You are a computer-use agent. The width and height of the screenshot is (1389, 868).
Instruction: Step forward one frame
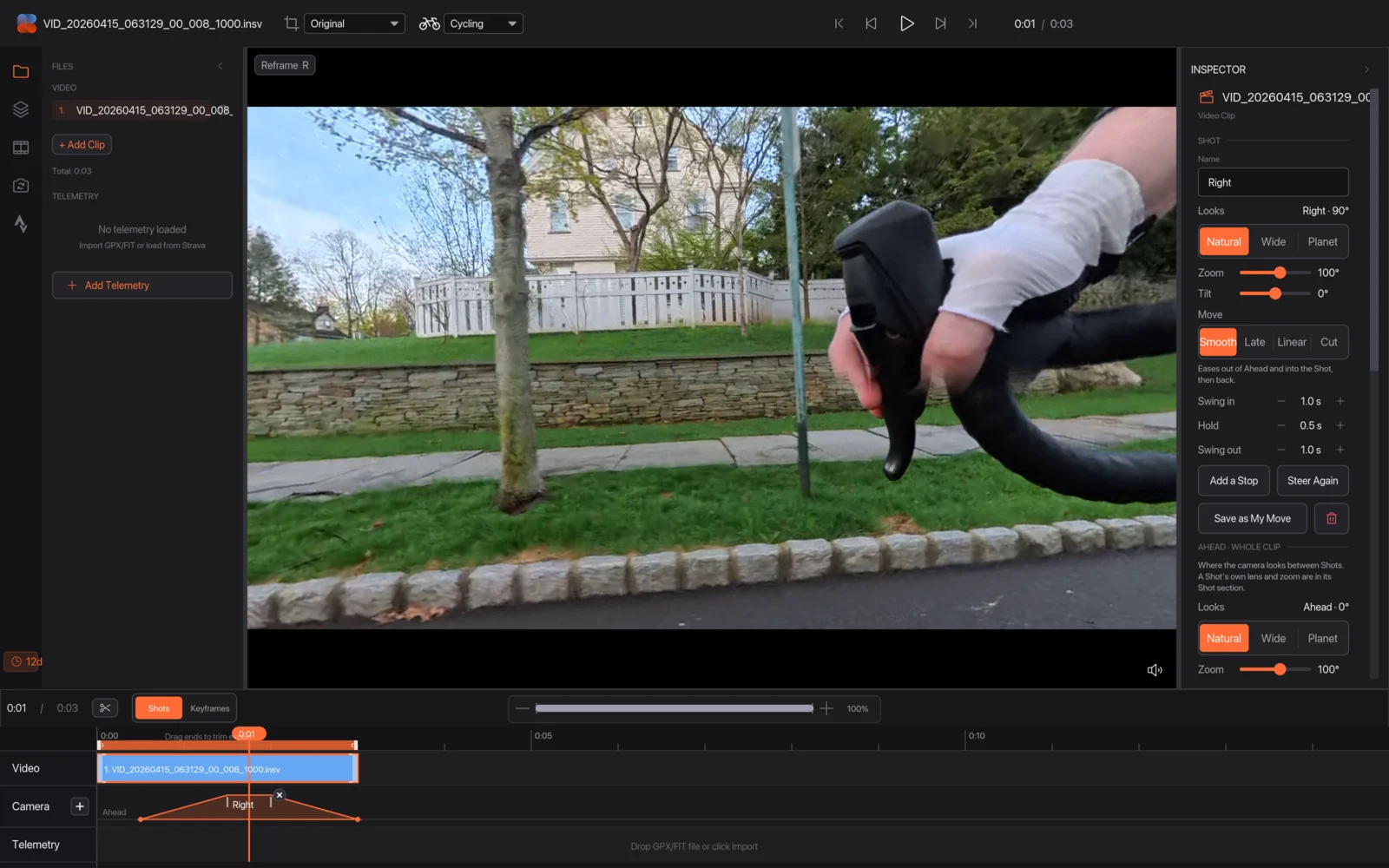click(x=940, y=23)
